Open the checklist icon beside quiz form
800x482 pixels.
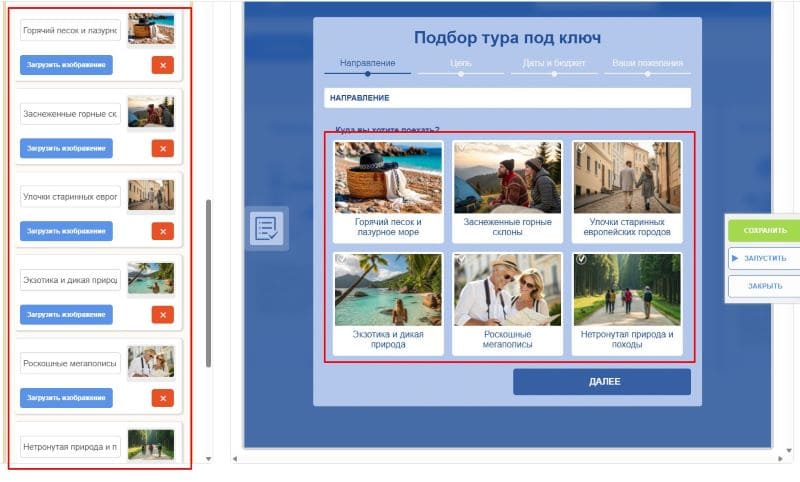coord(267,228)
